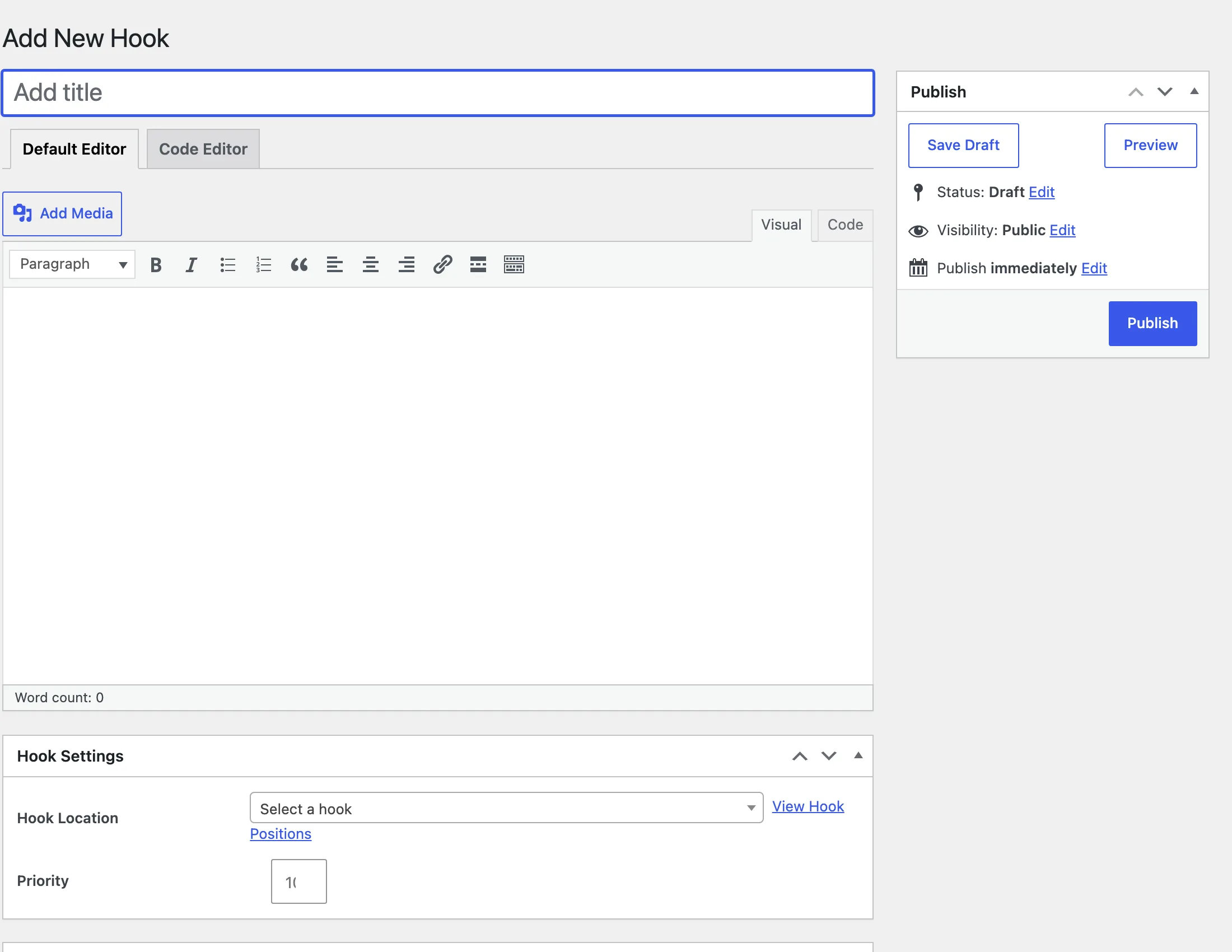This screenshot has height=952, width=1232.
Task: Select the Visual editor tab
Action: [781, 225]
